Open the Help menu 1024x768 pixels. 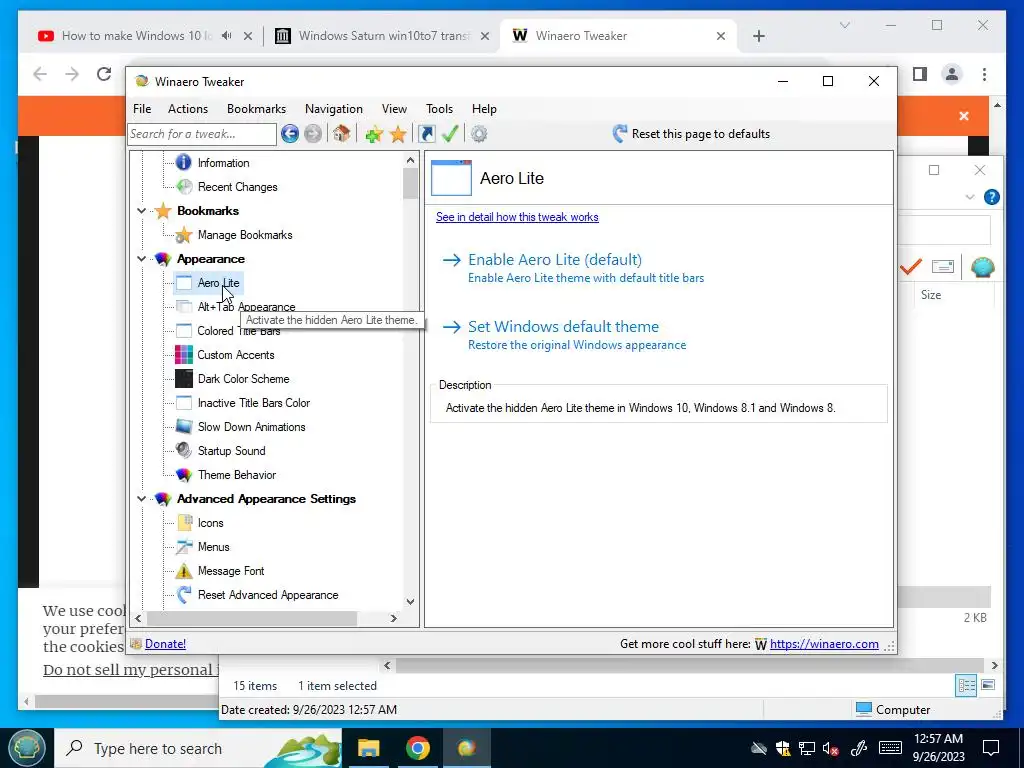tap(484, 109)
